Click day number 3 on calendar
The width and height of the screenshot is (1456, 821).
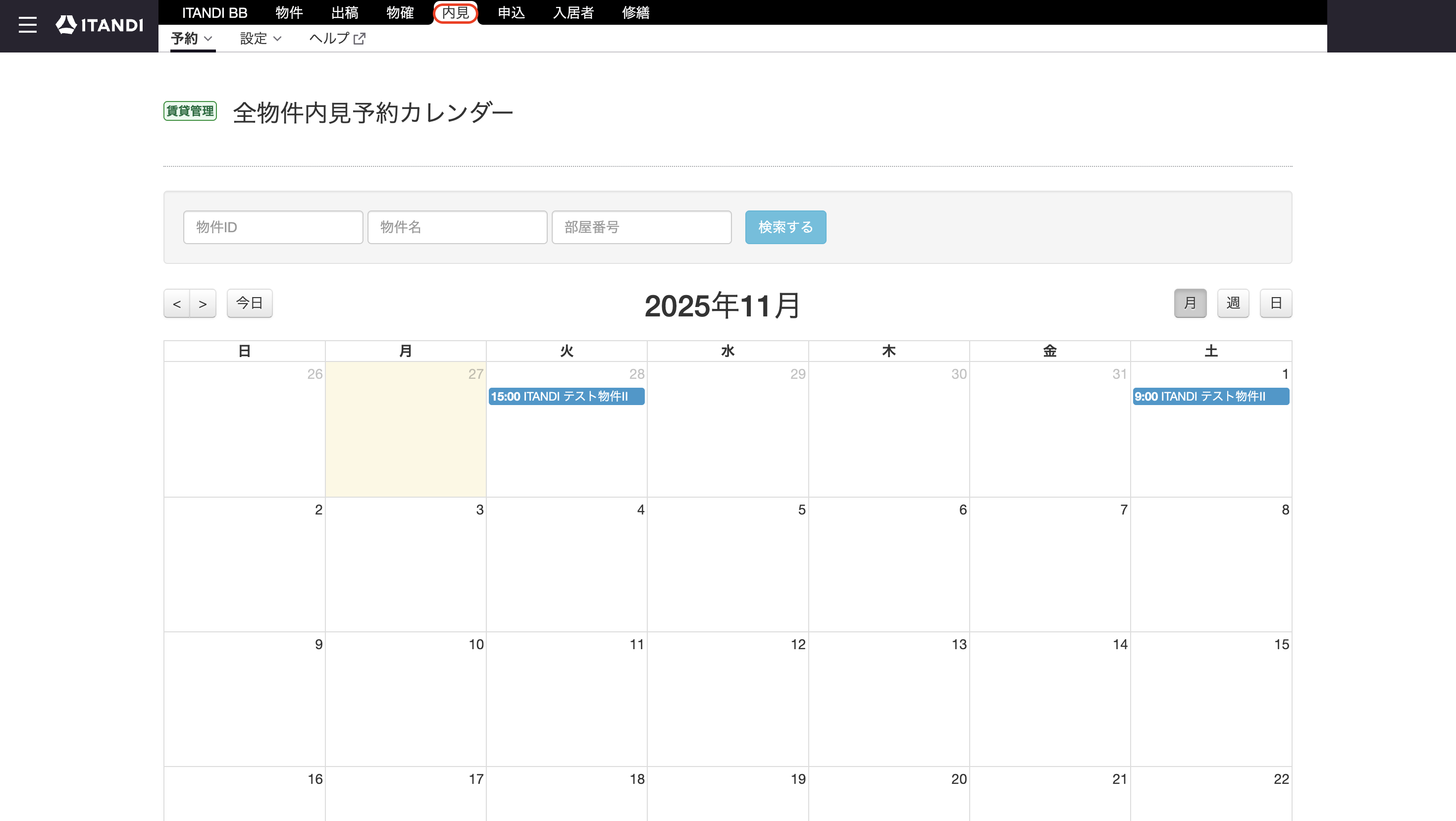click(479, 510)
